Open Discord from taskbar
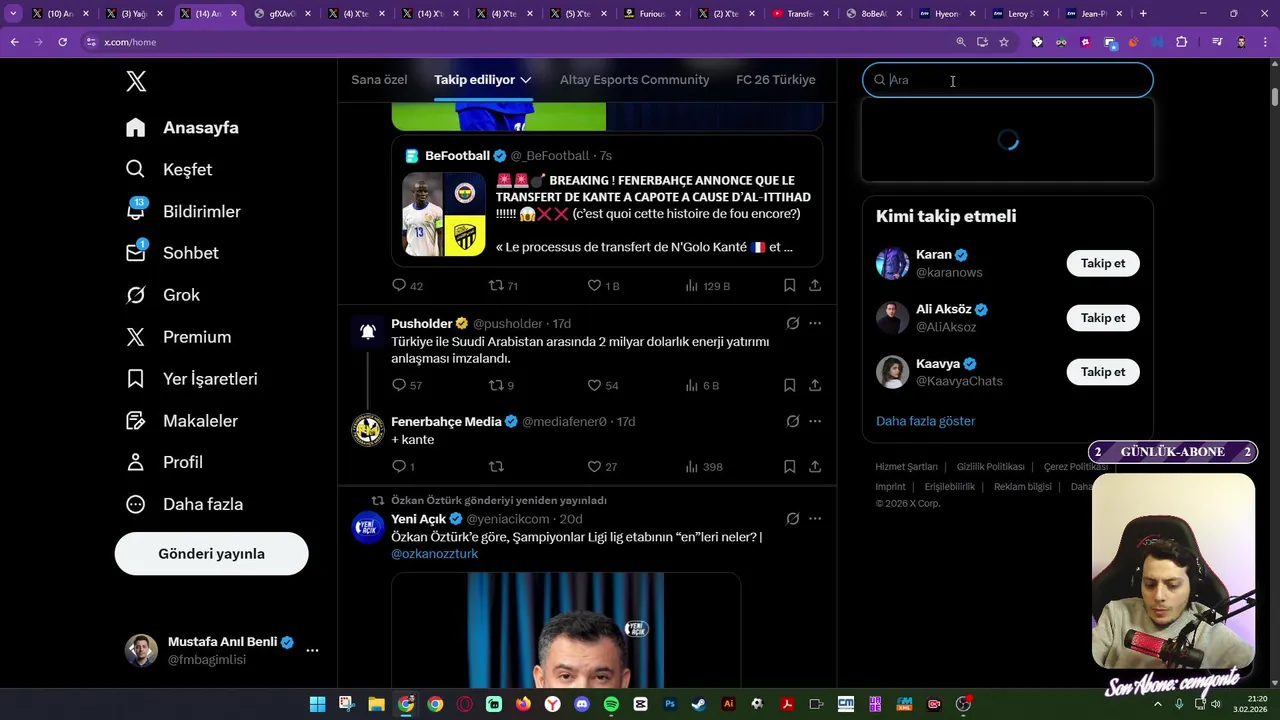Screen dimensions: 1280x720 click(582, 704)
